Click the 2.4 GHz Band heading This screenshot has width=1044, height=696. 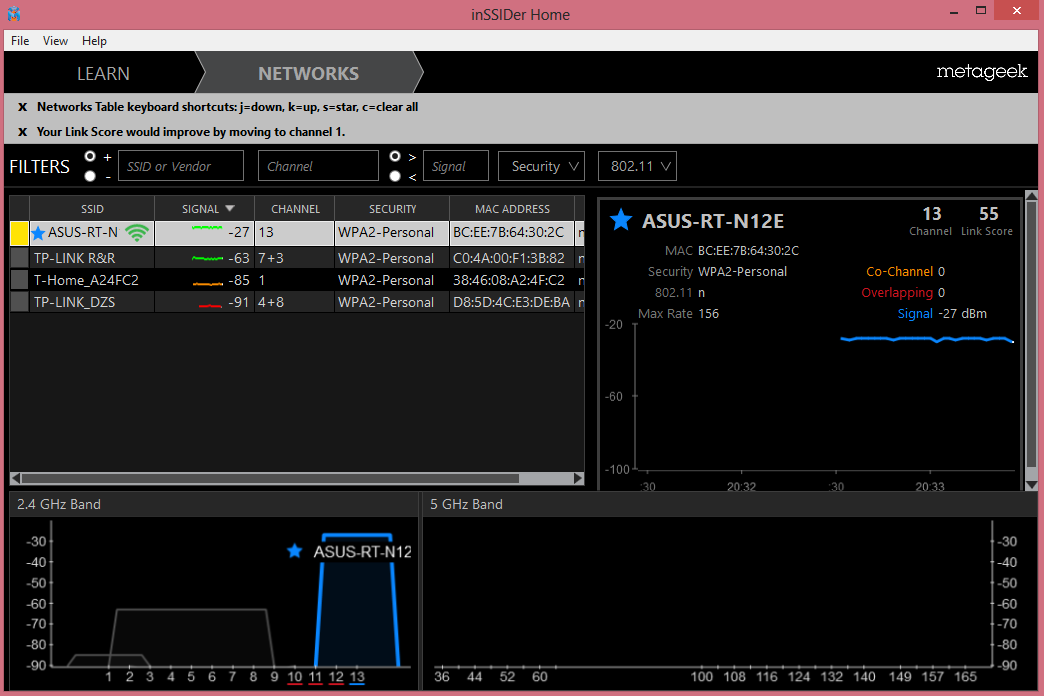pyautogui.click(x=59, y=504)
